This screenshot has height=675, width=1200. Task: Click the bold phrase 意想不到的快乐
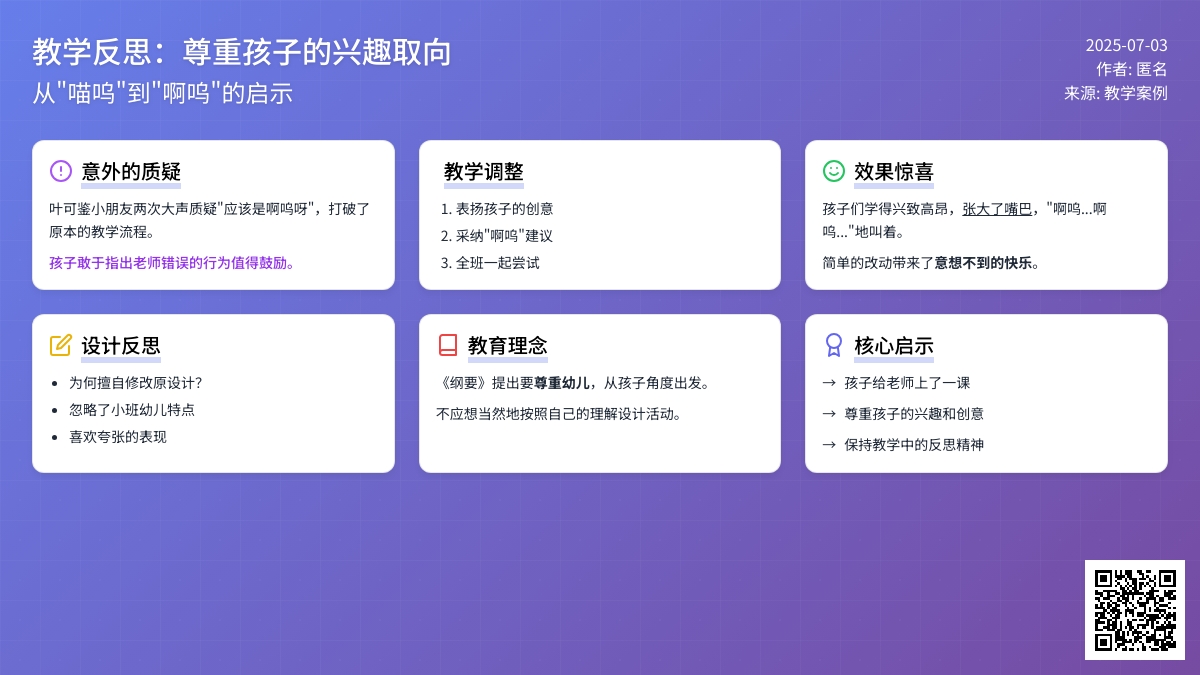[983, 263]
